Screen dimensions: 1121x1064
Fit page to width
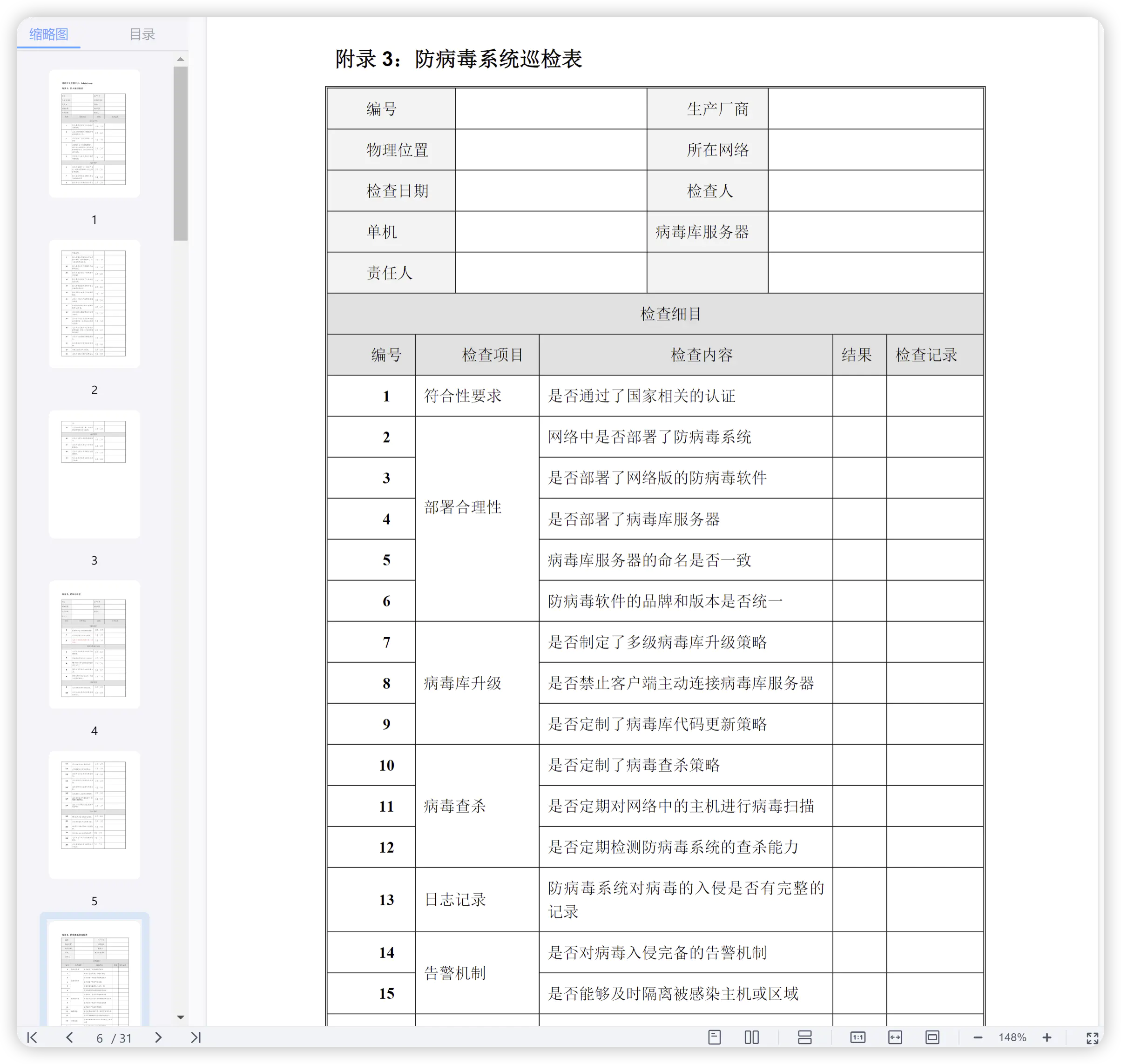(895, 1037)
